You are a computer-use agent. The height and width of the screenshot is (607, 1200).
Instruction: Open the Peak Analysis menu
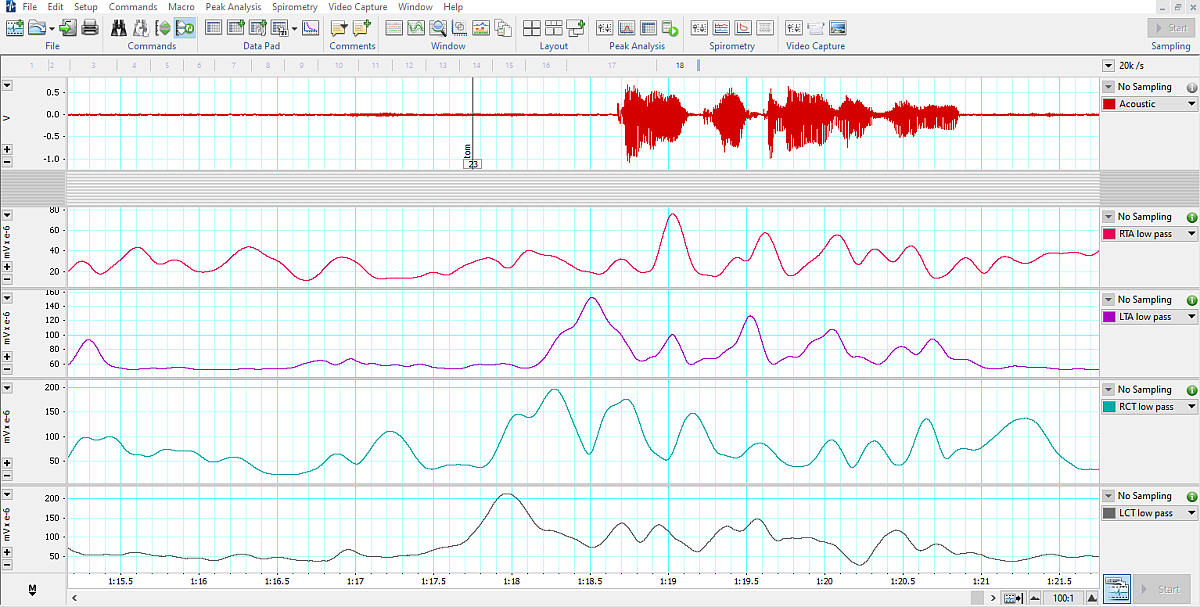tap(234, 7)
